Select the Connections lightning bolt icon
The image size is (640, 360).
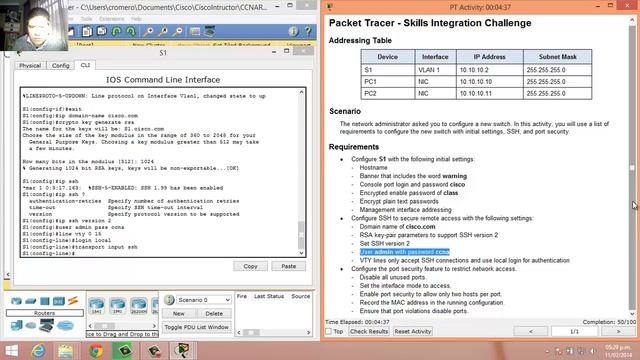[73, 301]
